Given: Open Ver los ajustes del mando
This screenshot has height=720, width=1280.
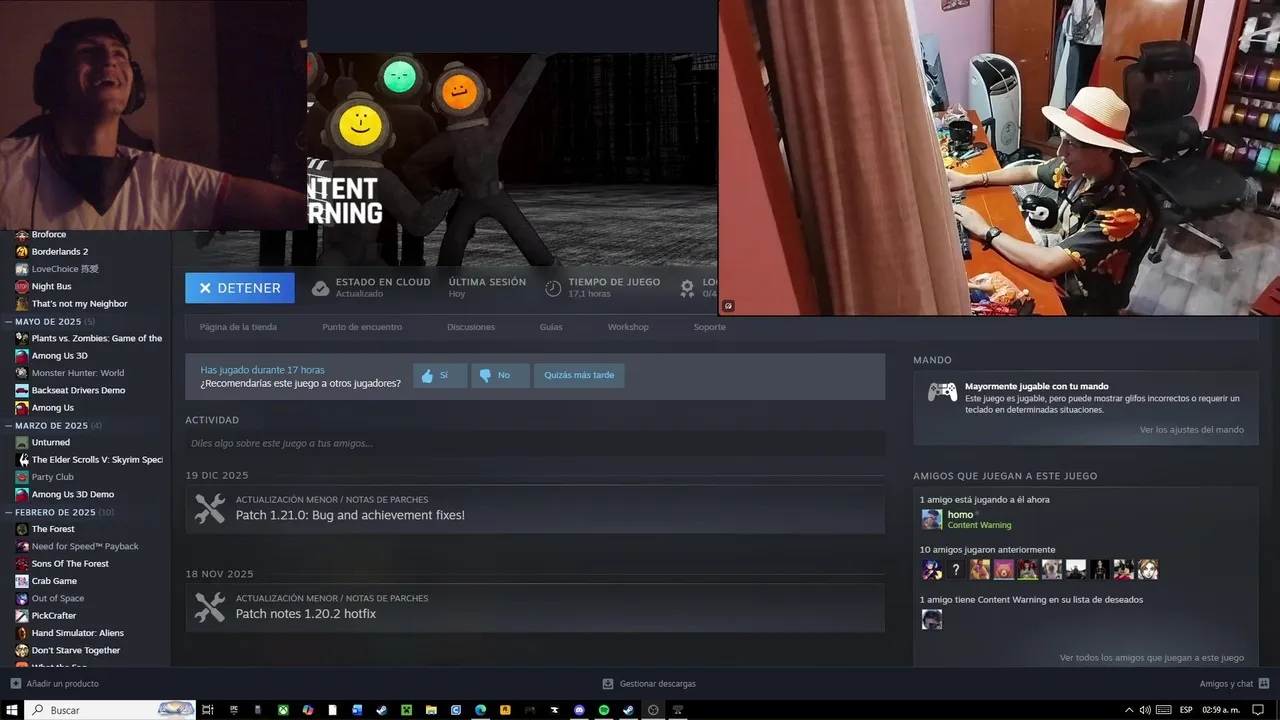Looking at the screenshot, I should [x=1192, y=430].
